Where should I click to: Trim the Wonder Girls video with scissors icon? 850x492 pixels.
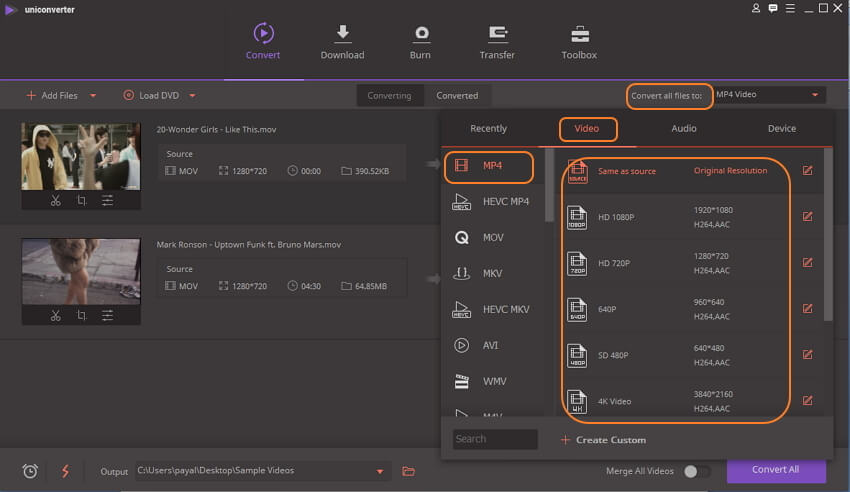55,200
